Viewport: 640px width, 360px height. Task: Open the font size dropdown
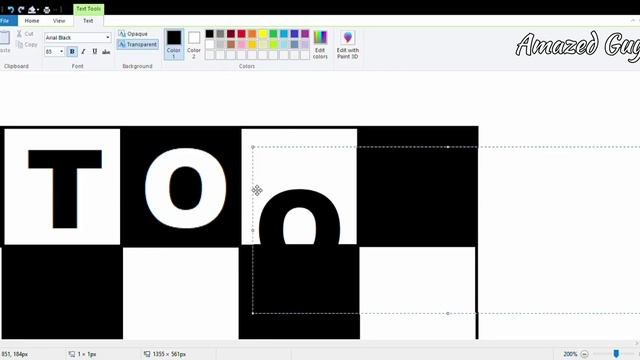pyautogui.click(x=62, y=52)
